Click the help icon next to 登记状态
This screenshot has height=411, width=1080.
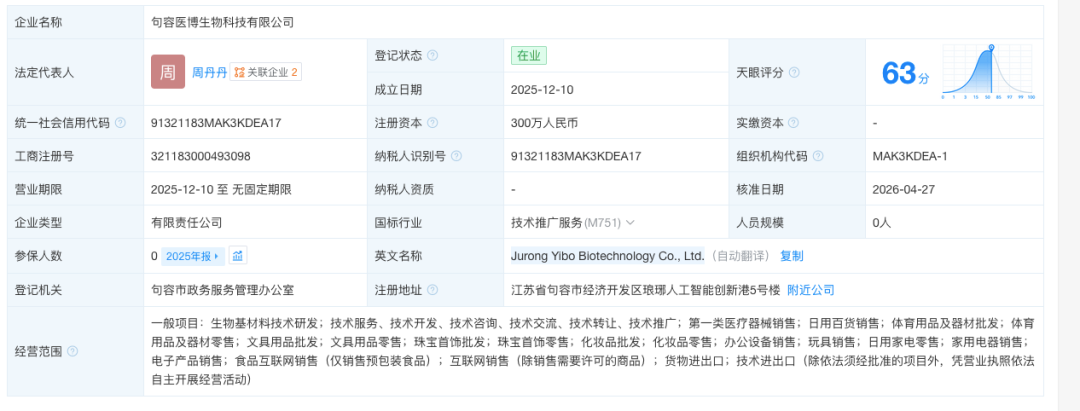(x=433, y=56)
